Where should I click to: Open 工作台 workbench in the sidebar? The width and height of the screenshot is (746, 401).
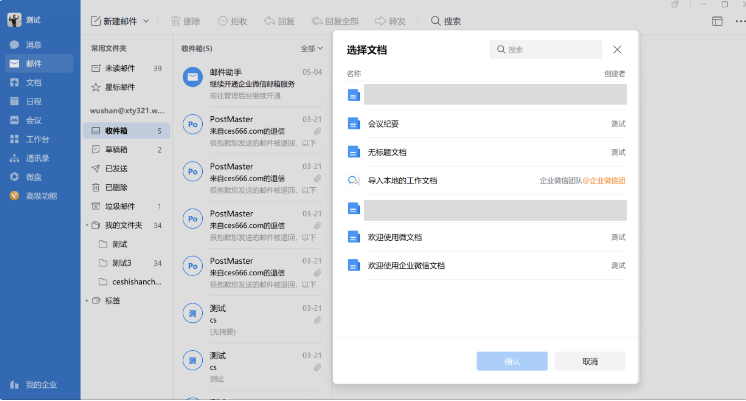[x=14, y=139]
